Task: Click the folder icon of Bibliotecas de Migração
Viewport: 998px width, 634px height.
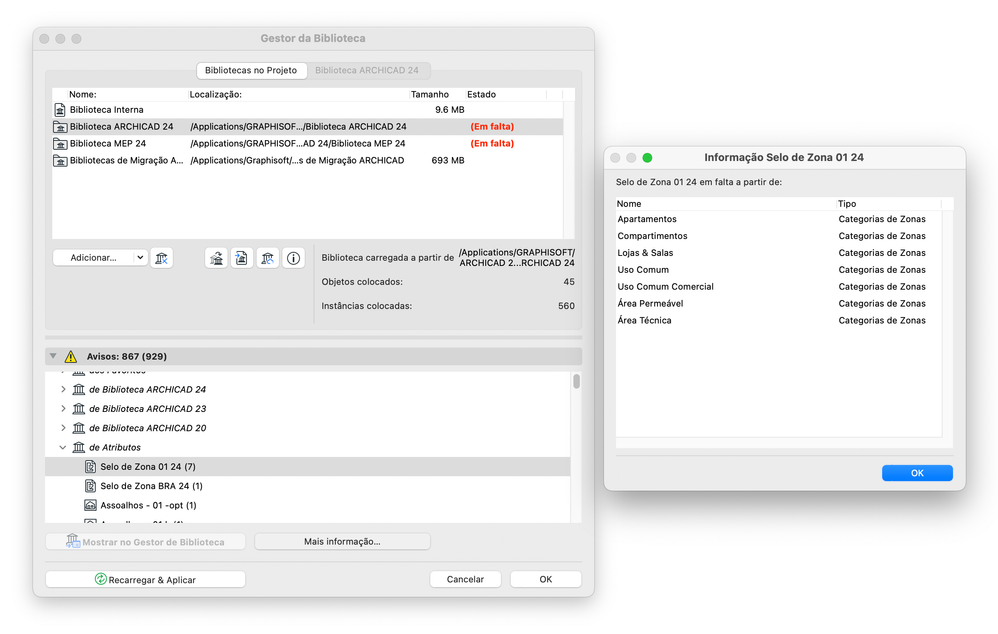Action: pyautogui.click(x=60, y=160)
